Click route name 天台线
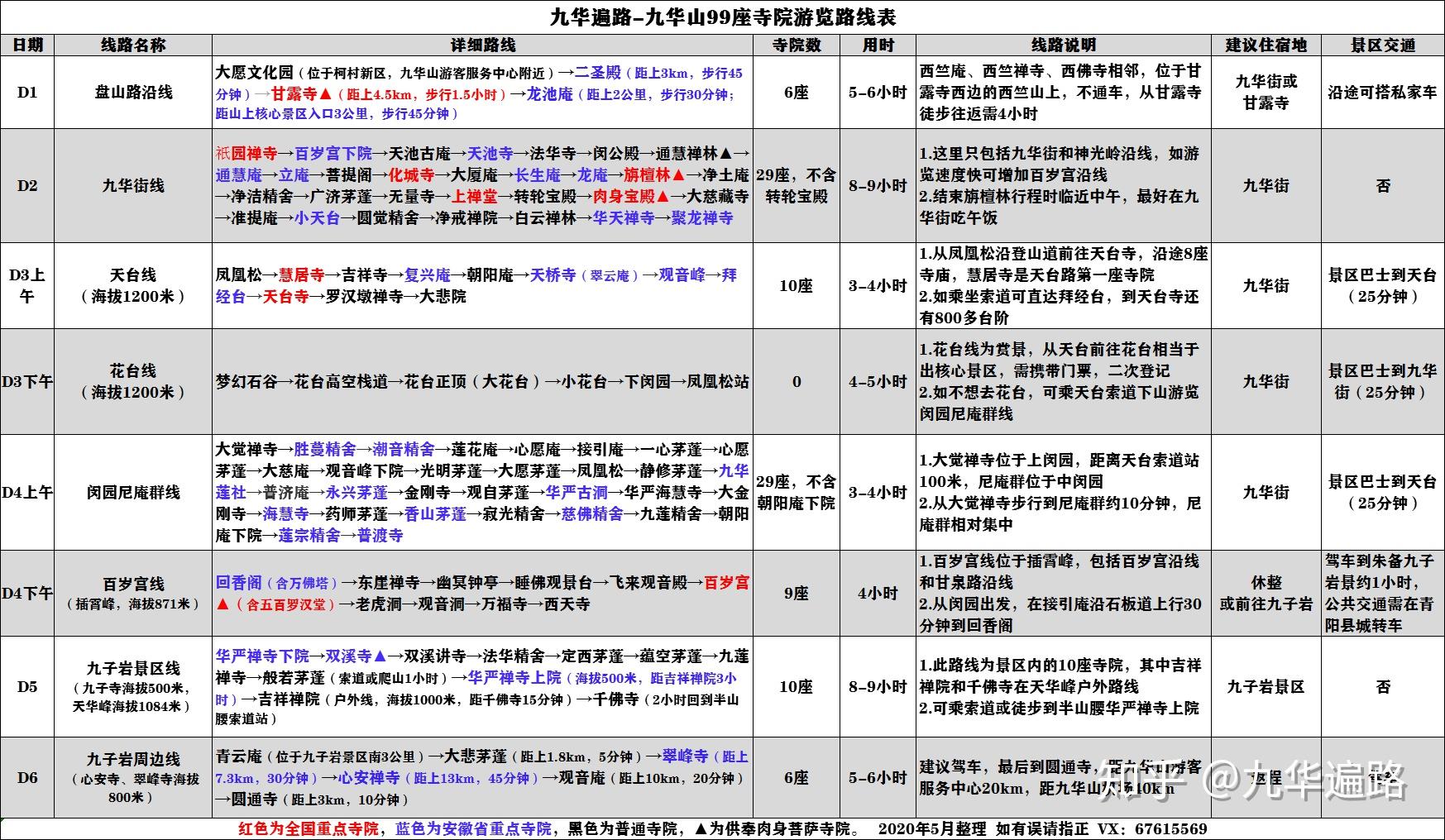The image size is (1445, 840). 133,275
